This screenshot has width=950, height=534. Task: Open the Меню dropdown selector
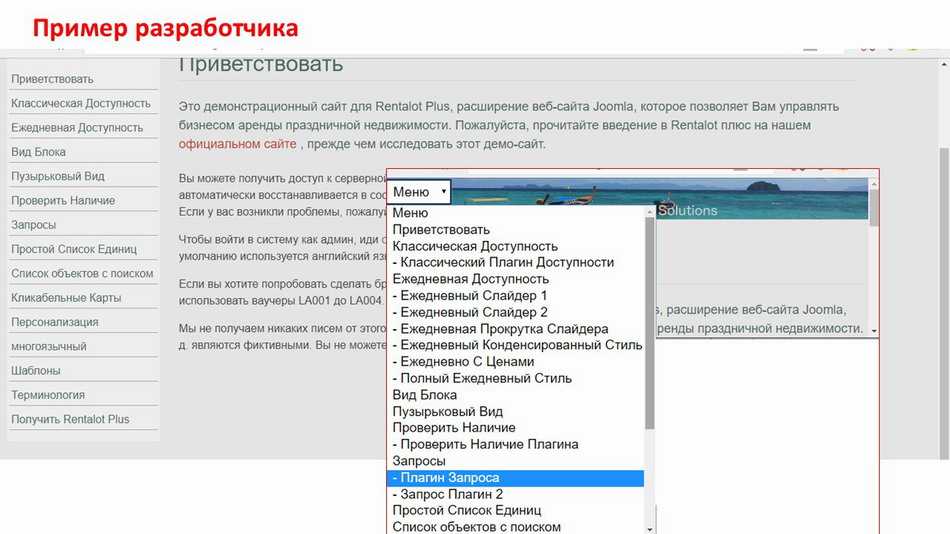(x=419, y=192)
